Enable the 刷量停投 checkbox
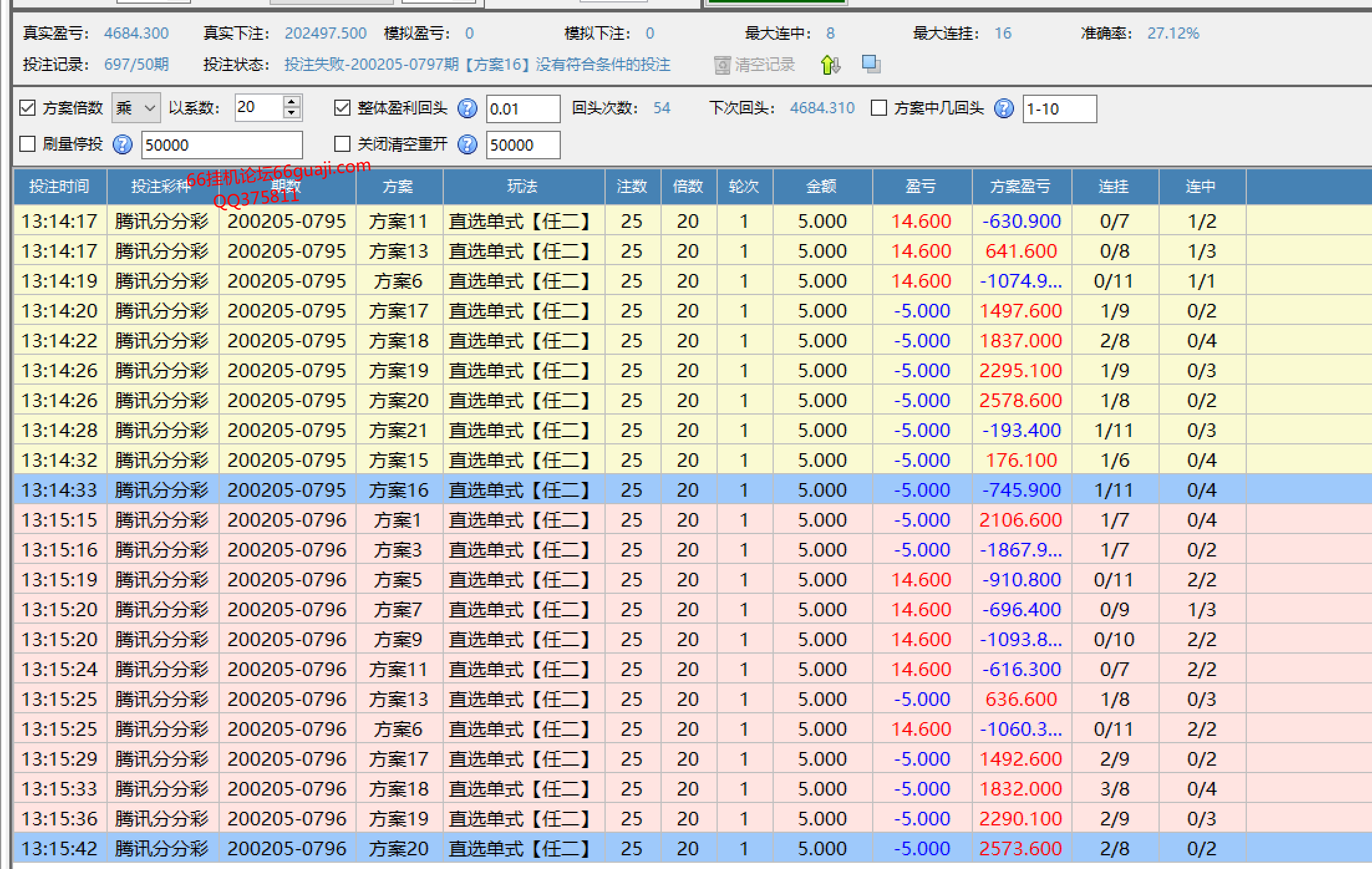The image size is (1372, 869). [x=27, y=144]
